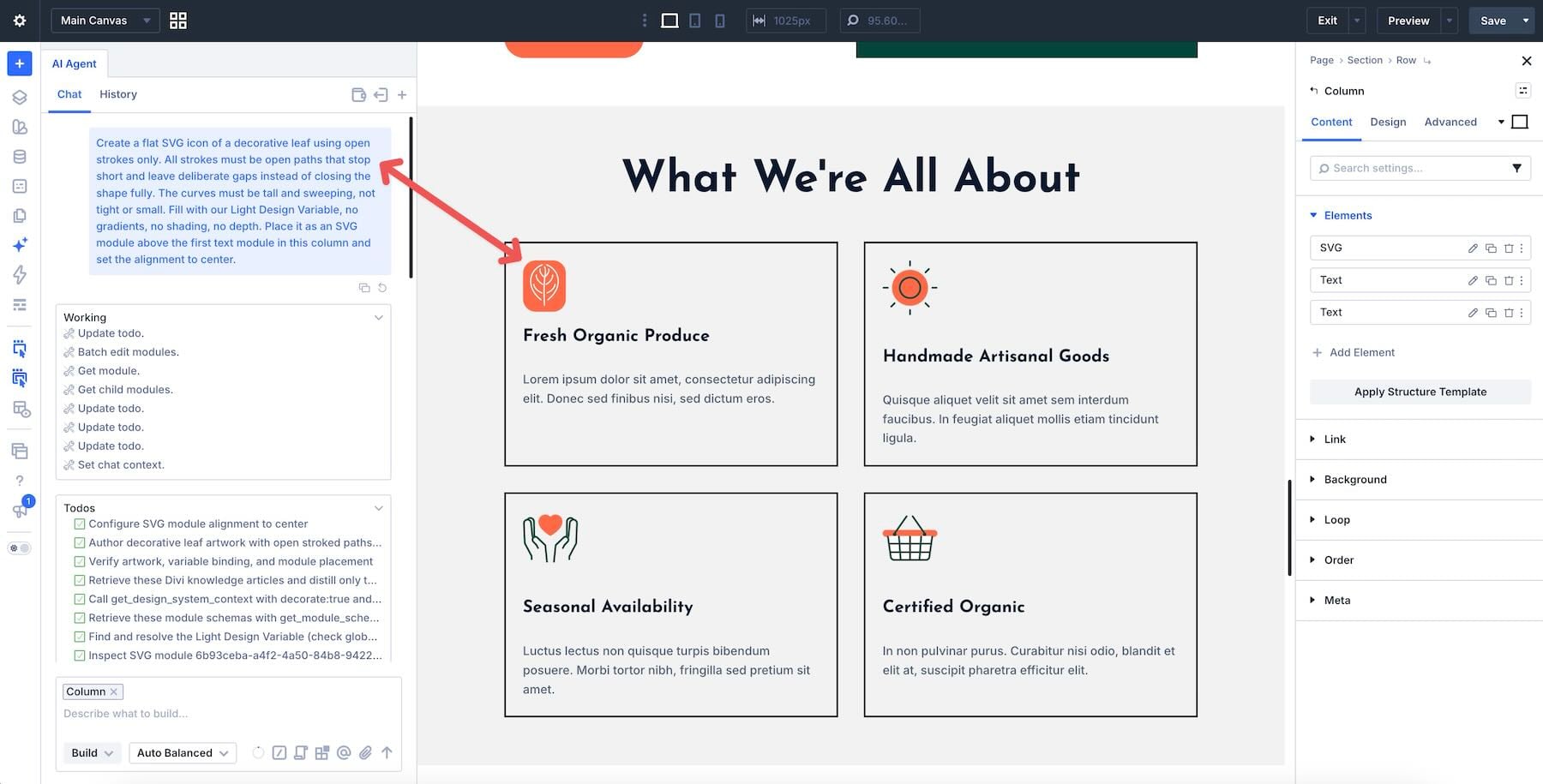Collapse the Todos section chevron
Viewport: 1543px width, 784px height.
tap(379, 508)
